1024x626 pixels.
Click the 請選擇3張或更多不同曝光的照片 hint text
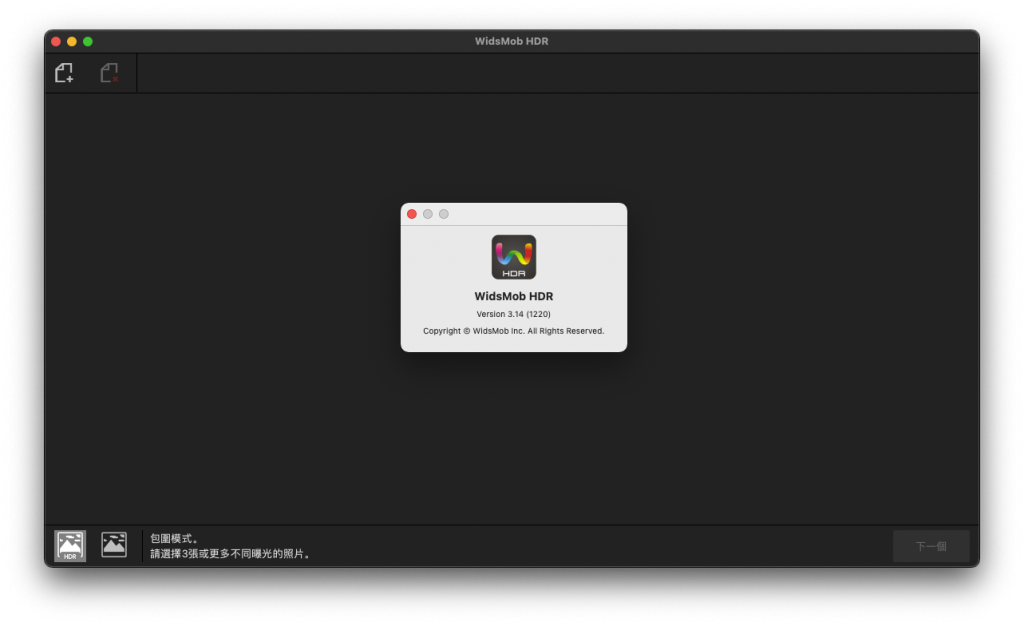pos(230,554)
